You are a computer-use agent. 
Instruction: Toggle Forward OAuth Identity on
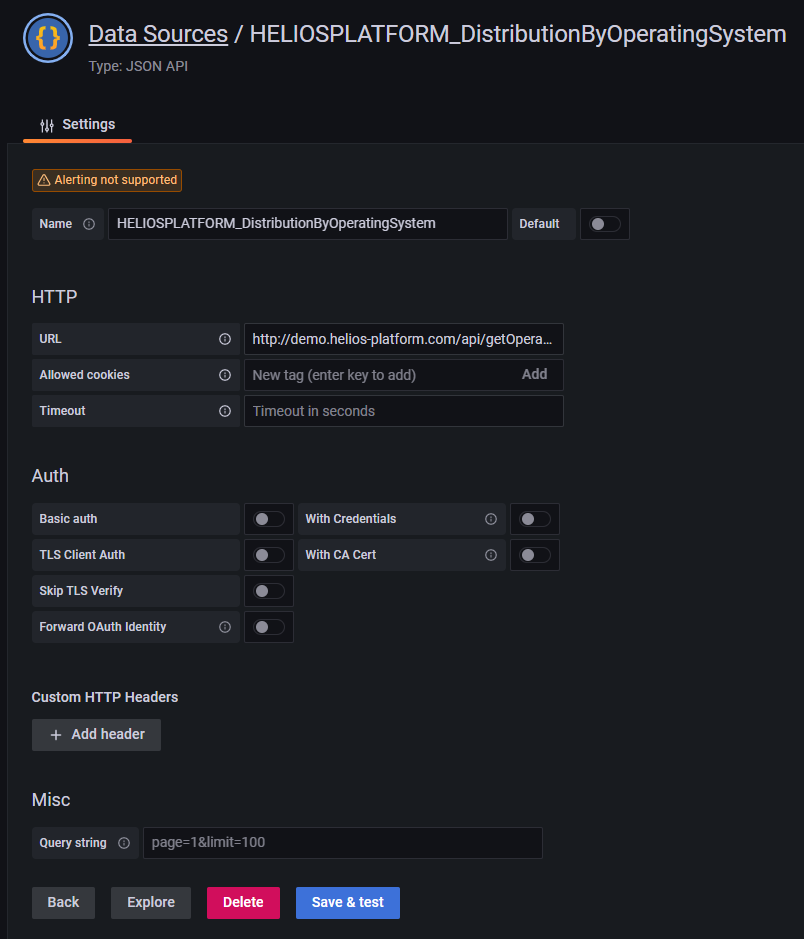[x=269, y=626]
